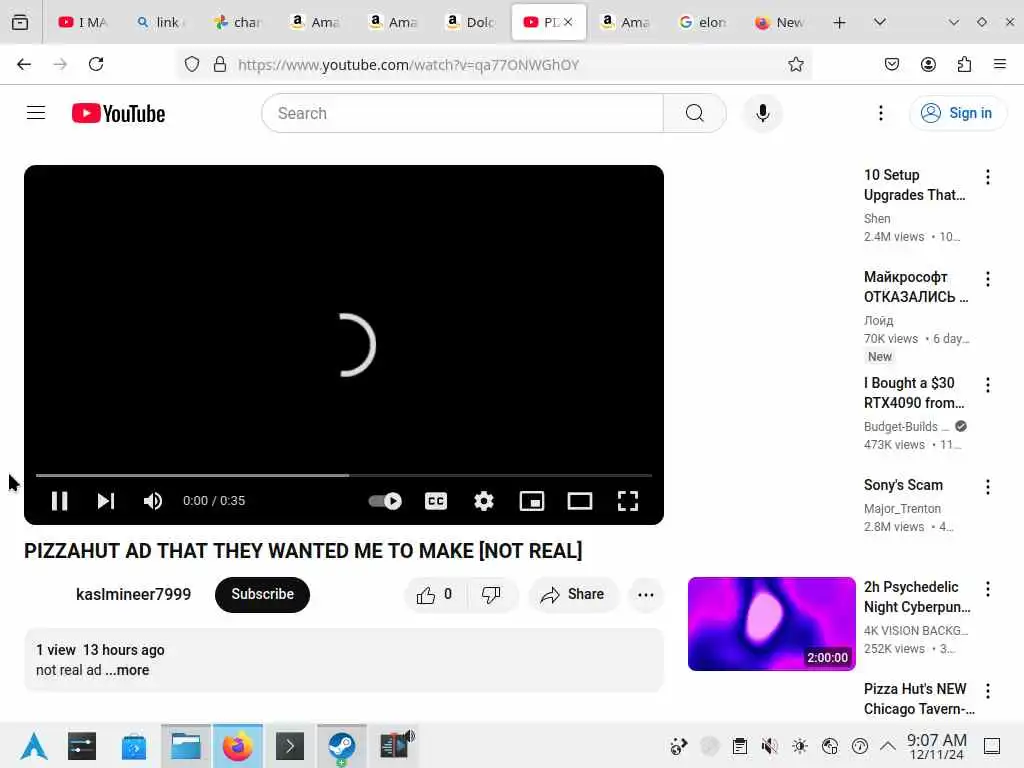The height and width of the screenshot is (768, 1024).
Task: Reload the current page
Action: pyautogui.click(x=96, y=64)
